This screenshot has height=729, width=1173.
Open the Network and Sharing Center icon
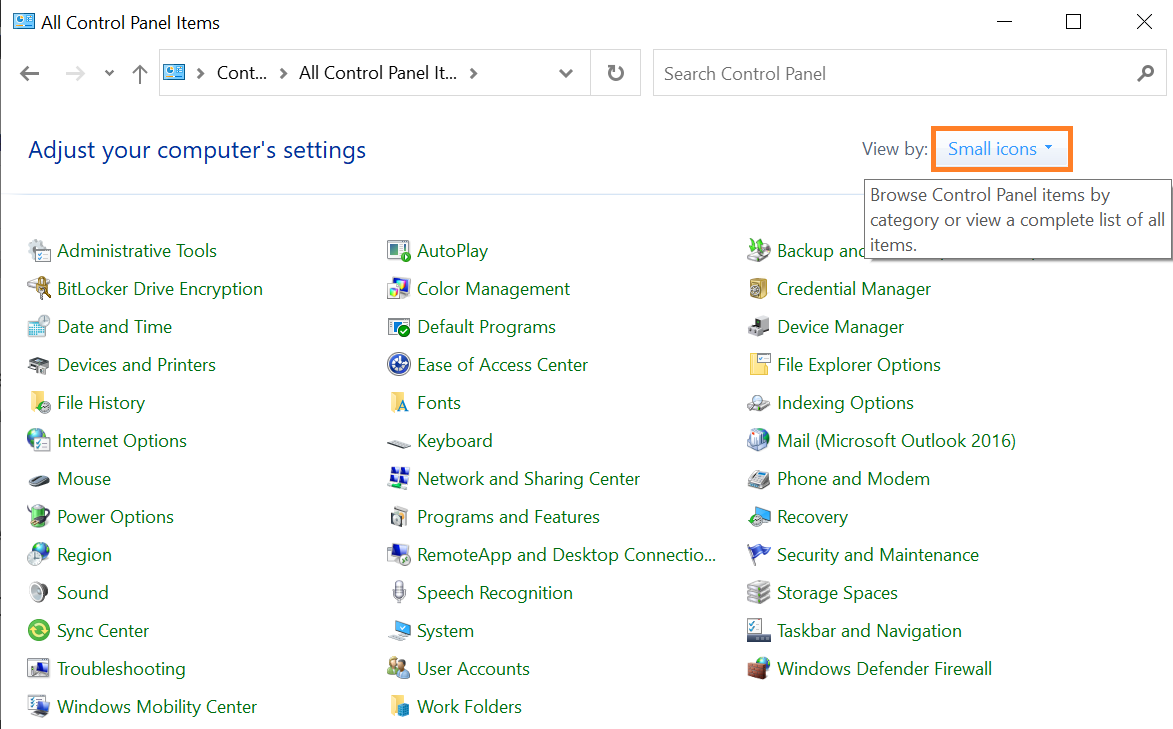pyautogui.click(x=399, y=479)
